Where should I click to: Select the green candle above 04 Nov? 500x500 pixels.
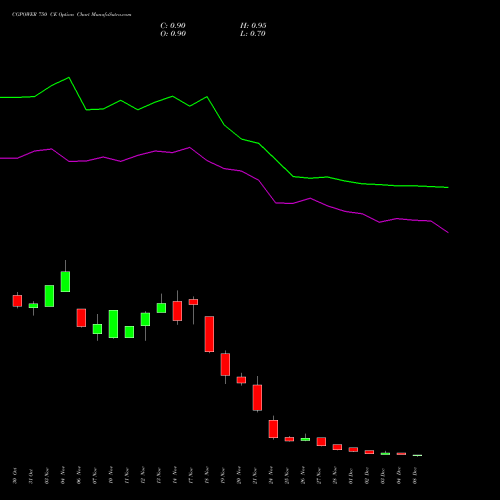[x=65, y=282]
